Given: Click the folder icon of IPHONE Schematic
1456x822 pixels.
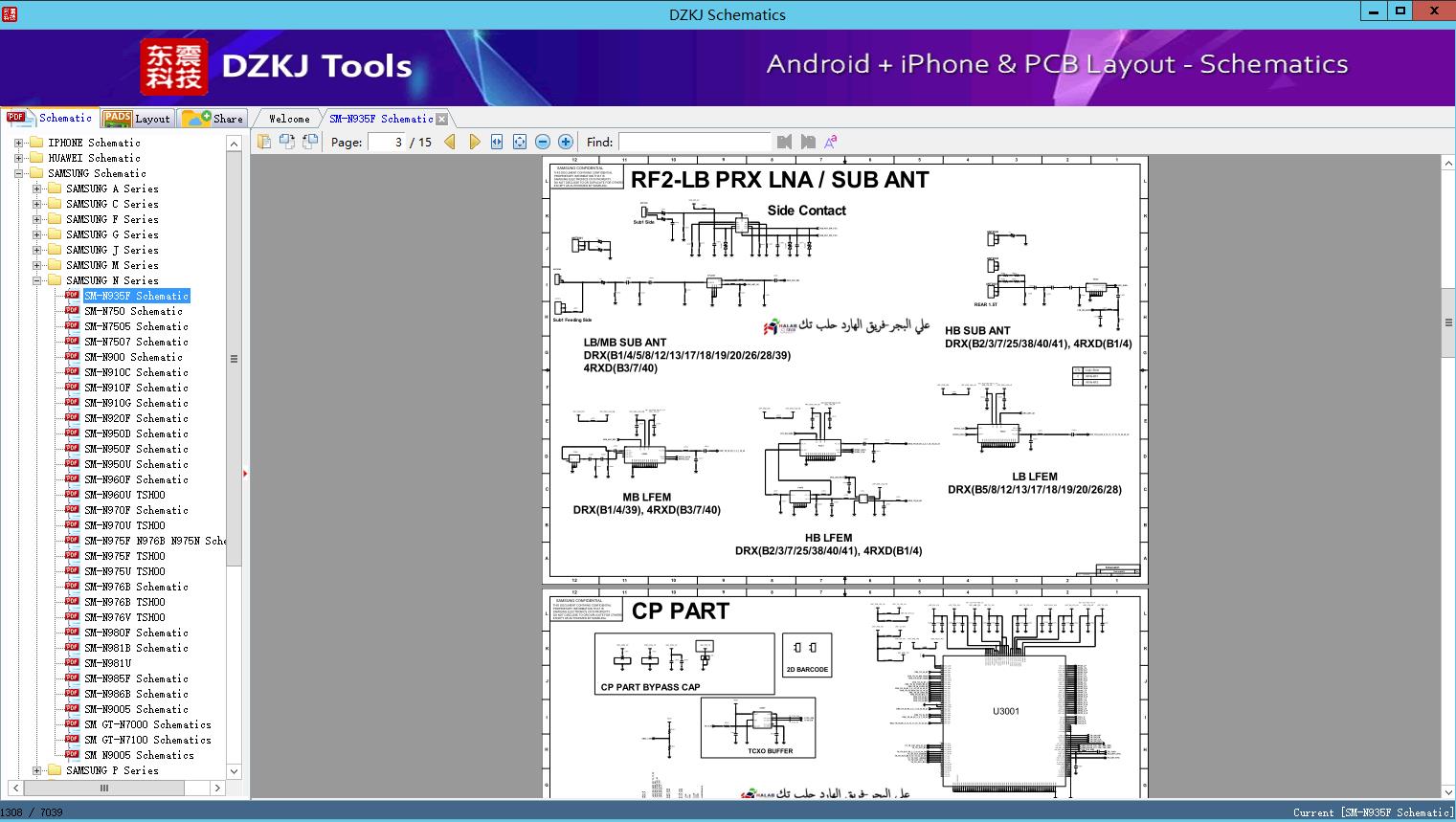Looking at the screenshot, I should (x=37, y=142).
